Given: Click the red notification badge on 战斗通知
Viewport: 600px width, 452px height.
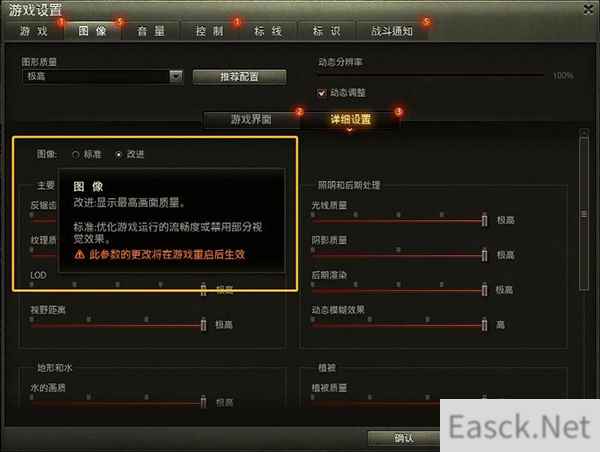Looking at the screenshot, I should click(x=426, y=21).
